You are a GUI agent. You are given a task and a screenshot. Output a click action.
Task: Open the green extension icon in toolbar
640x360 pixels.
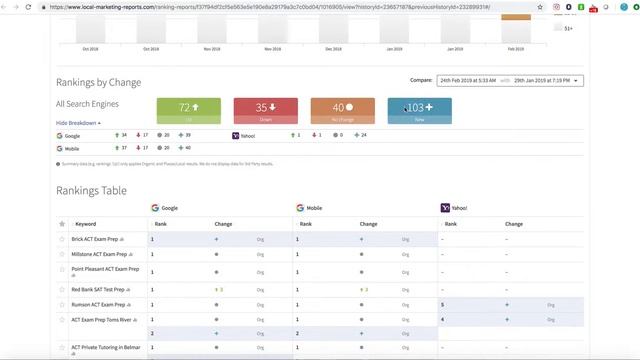tap(581, 7)
